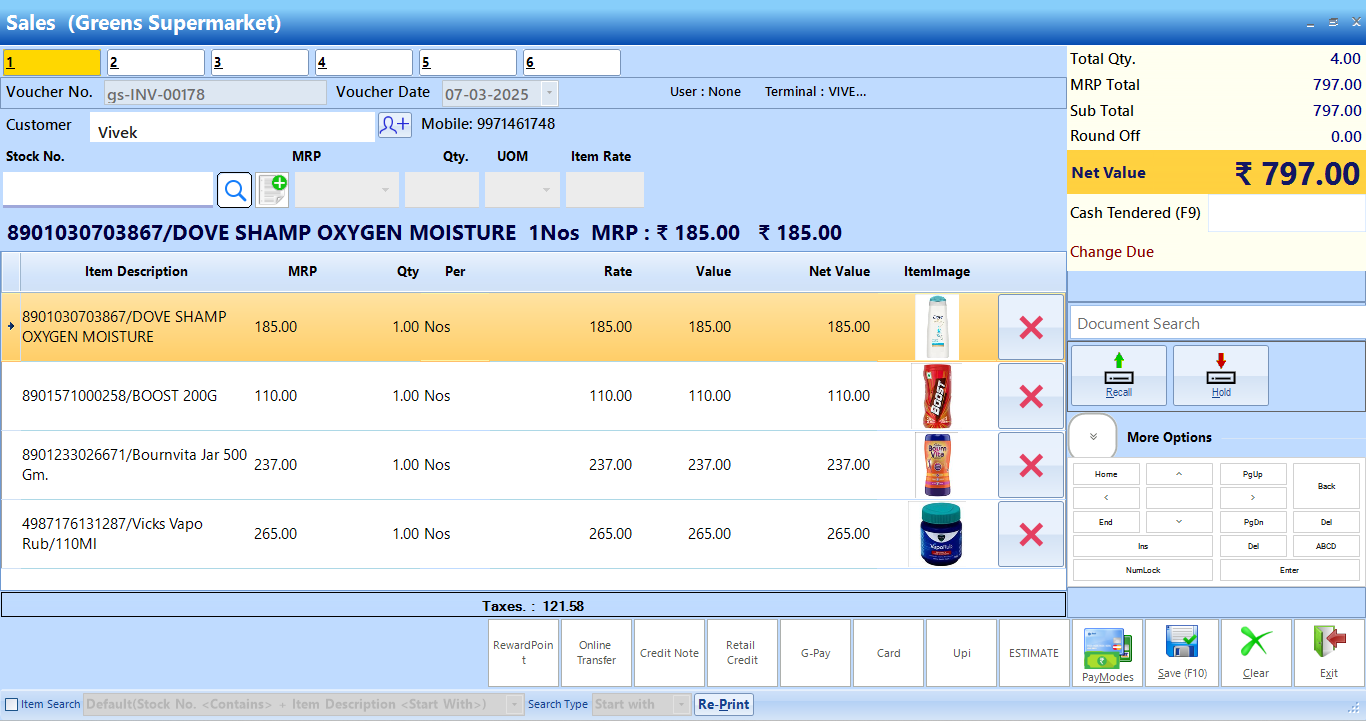Delete the Boost 200G line item
The width and height of the screenshot is (1366, 721).
coord(1031,396)
